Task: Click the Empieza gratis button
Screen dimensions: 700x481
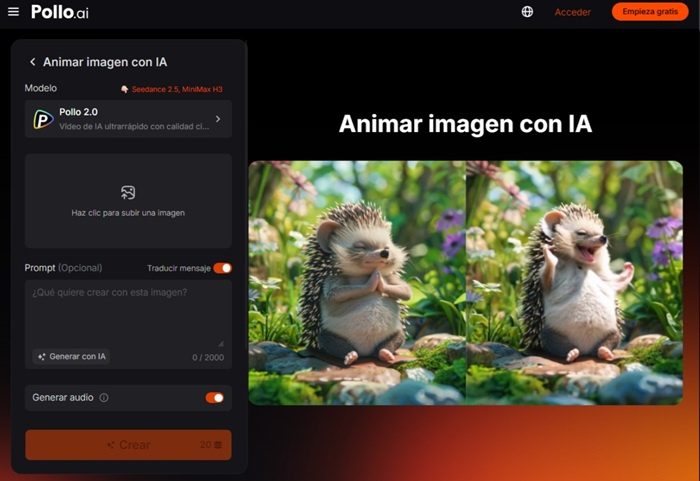Action: tap(650, 12)
